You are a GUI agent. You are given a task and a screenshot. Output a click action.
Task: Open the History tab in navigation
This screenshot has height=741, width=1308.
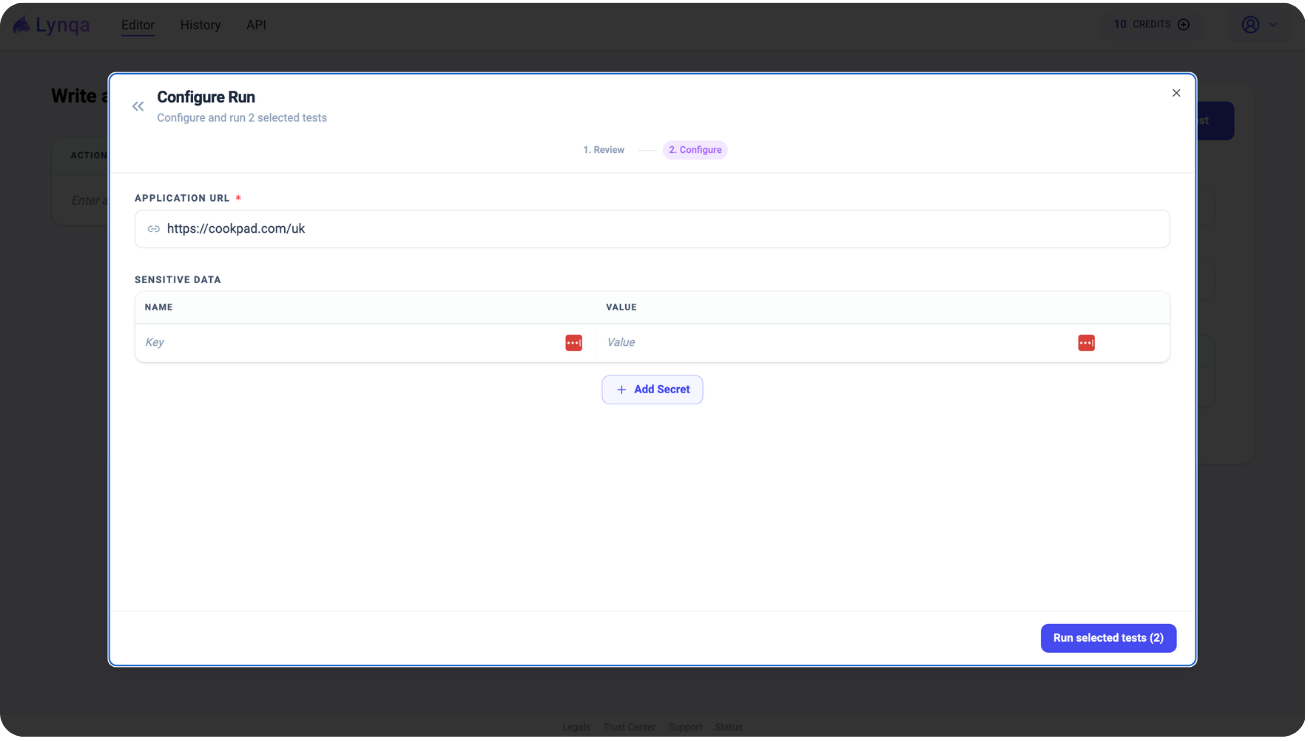coord(200,25)
